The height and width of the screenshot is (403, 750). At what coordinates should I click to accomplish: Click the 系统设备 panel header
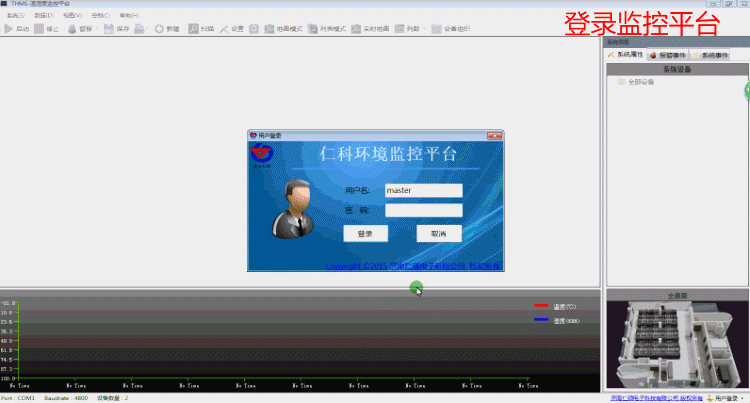click(x=677, y=69)
